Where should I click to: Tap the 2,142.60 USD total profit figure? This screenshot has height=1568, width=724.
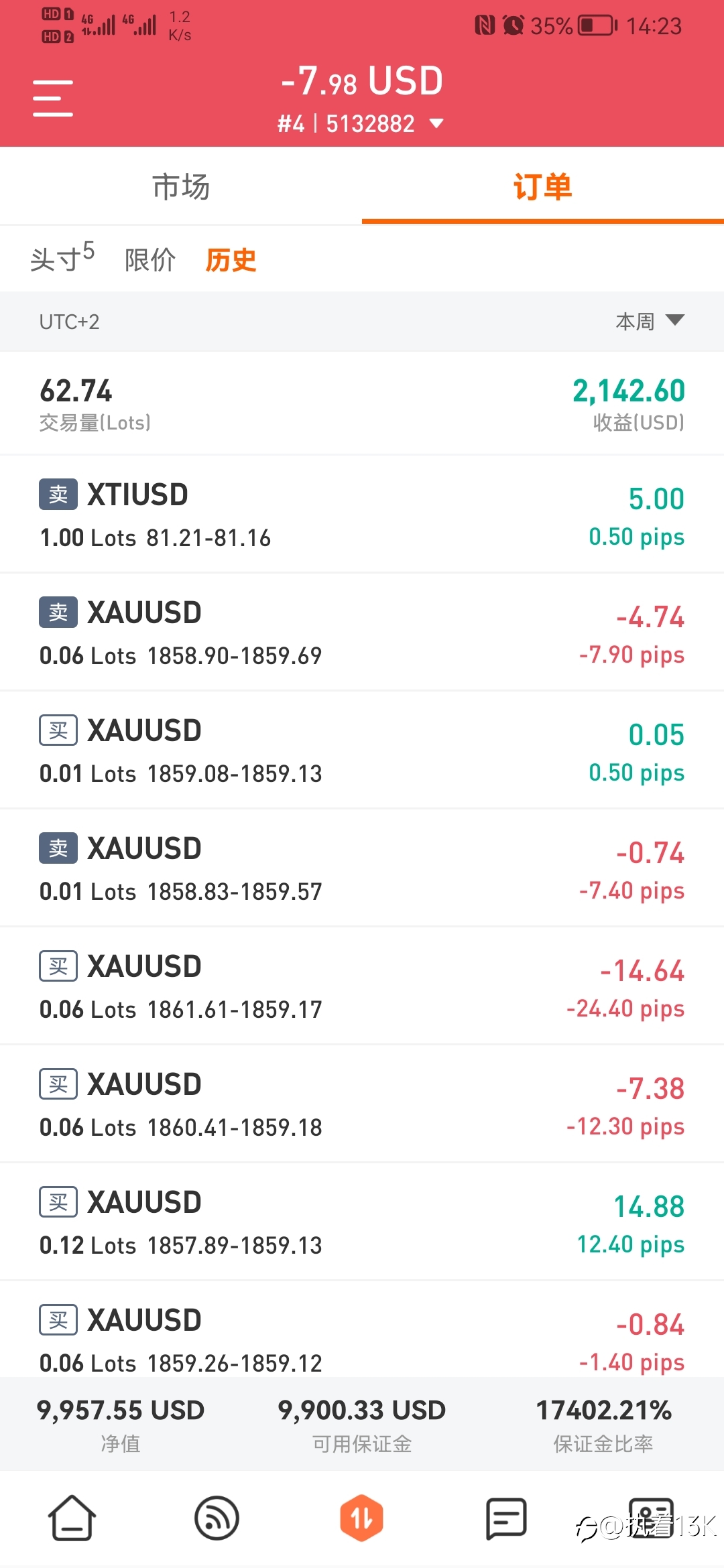pyautogui.click(x=628, y=391)
